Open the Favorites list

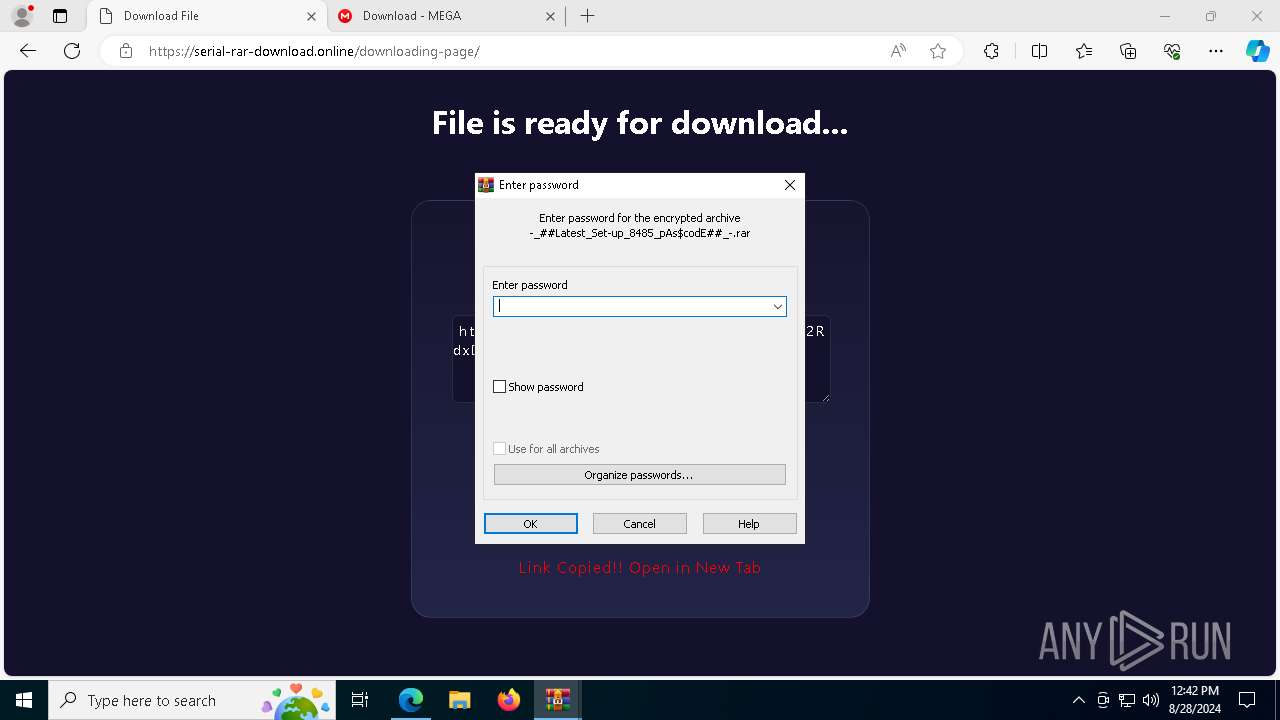coord(1084,51)
